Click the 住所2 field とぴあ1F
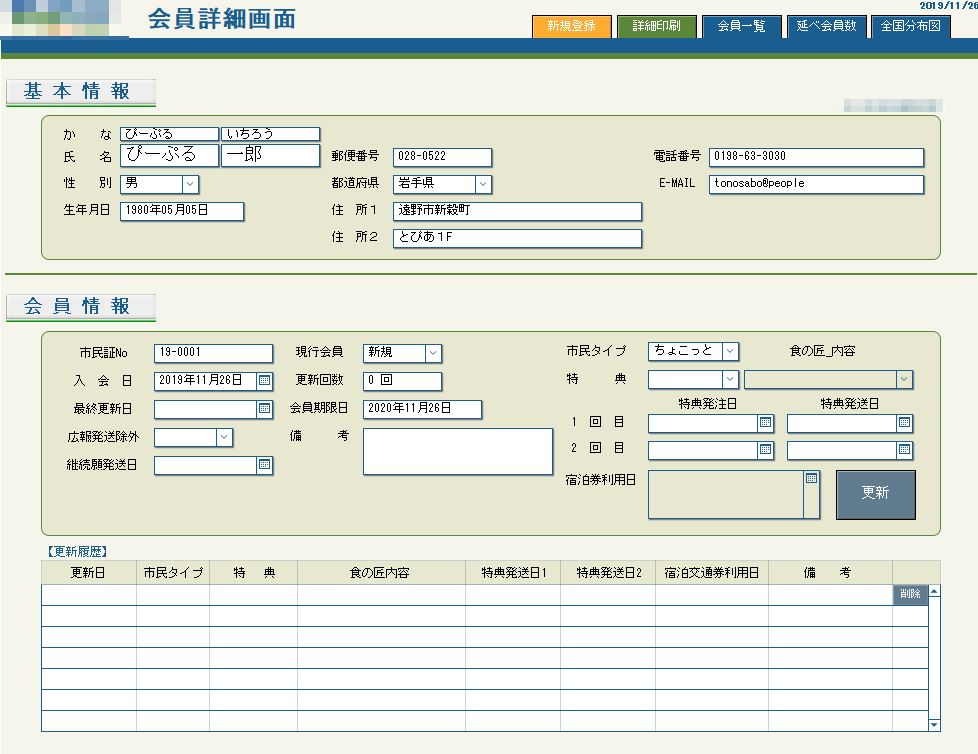Screen dimensions: 978x754 [517, 238]
